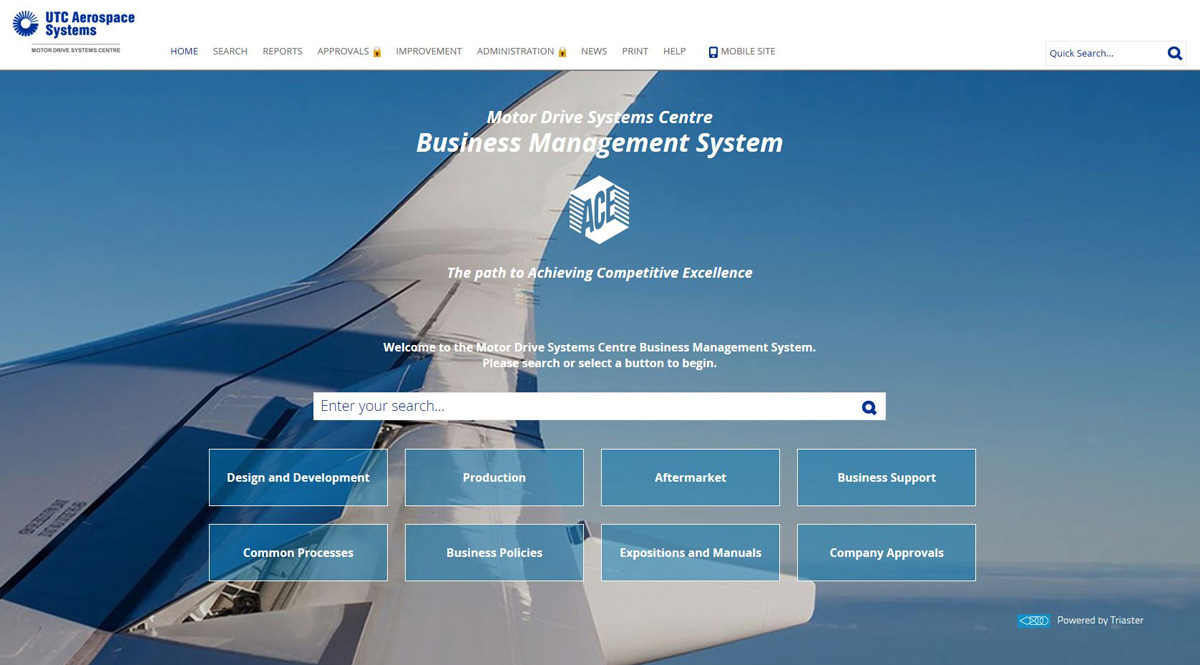Viewport: 1200px width, 665px height.
Task: Click the Quick Search magnifier icon
Action: [x=1175, y=53]
